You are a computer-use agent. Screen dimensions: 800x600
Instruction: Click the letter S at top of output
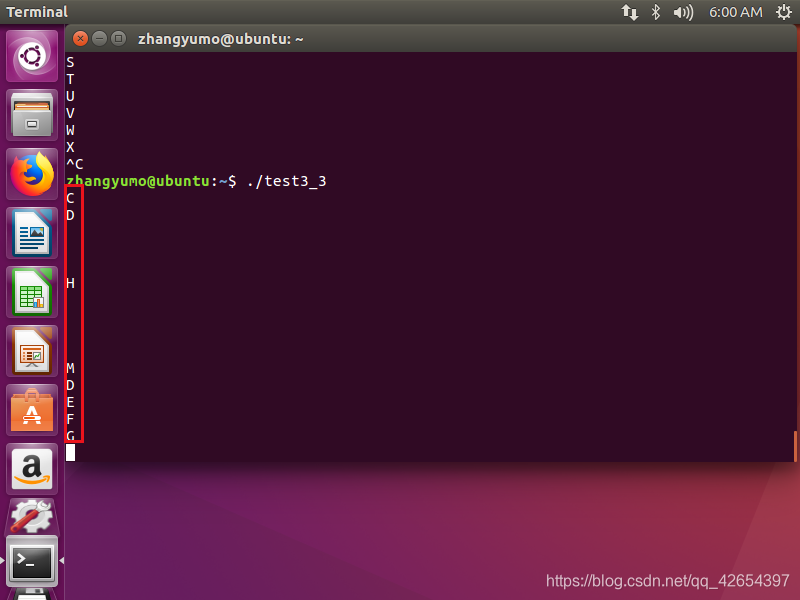click(70, 62)
